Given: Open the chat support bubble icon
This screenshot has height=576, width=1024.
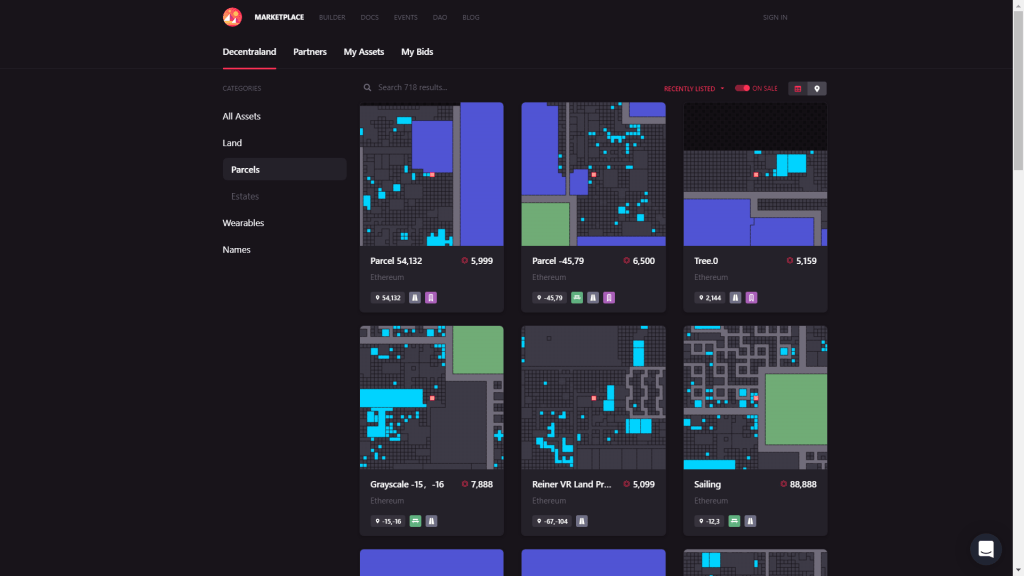Looking at the screenshot, I should point(985,549).
